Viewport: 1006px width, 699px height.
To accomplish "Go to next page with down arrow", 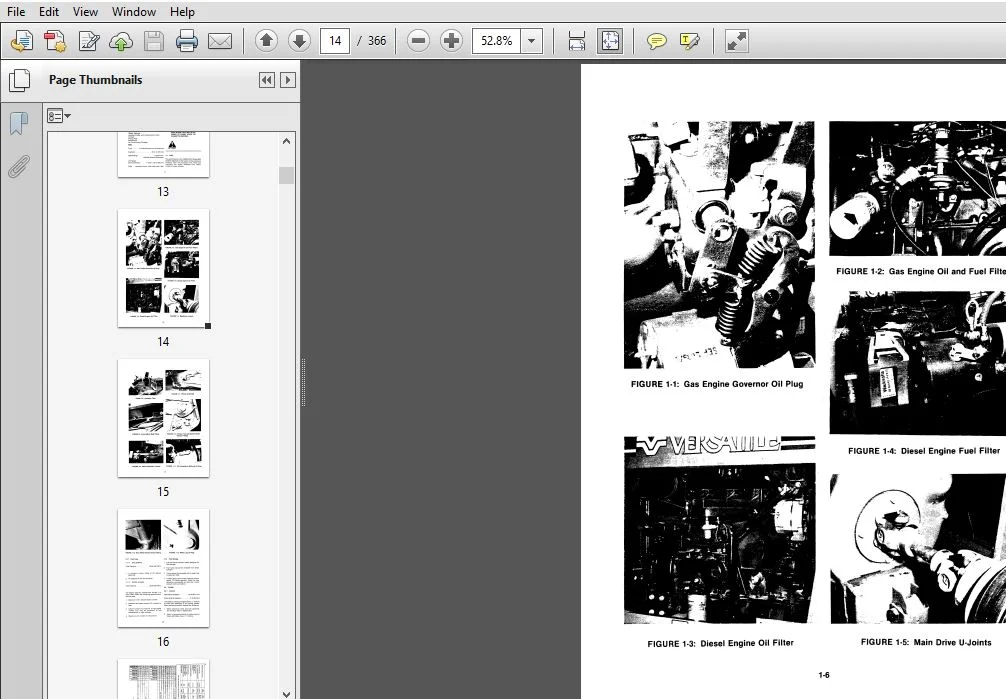I will click(x=299, y=41).
